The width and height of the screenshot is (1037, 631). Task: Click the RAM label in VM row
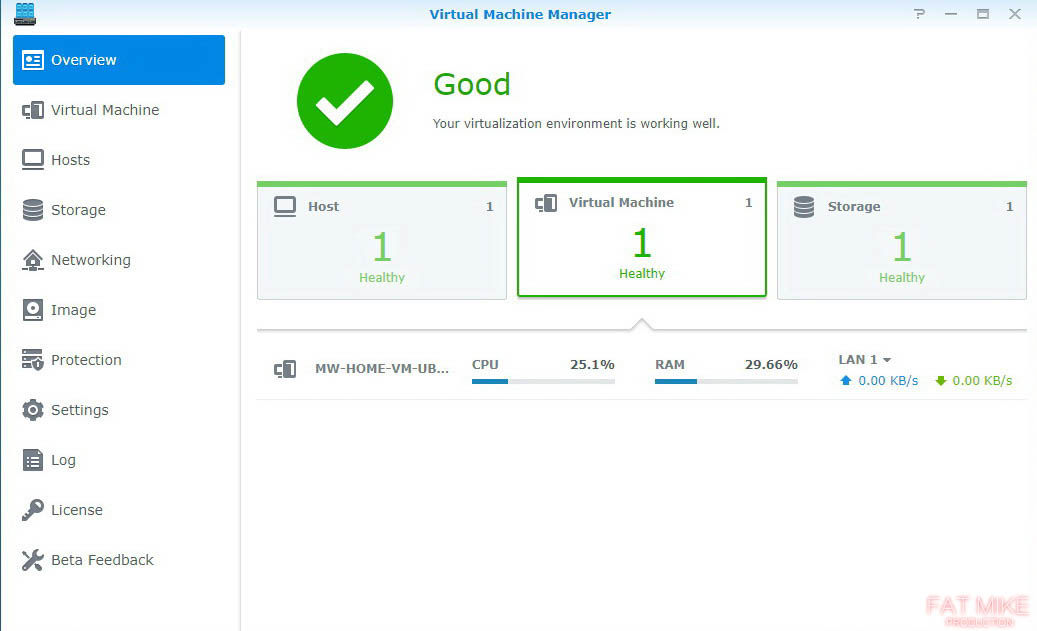tap(669, 364)
